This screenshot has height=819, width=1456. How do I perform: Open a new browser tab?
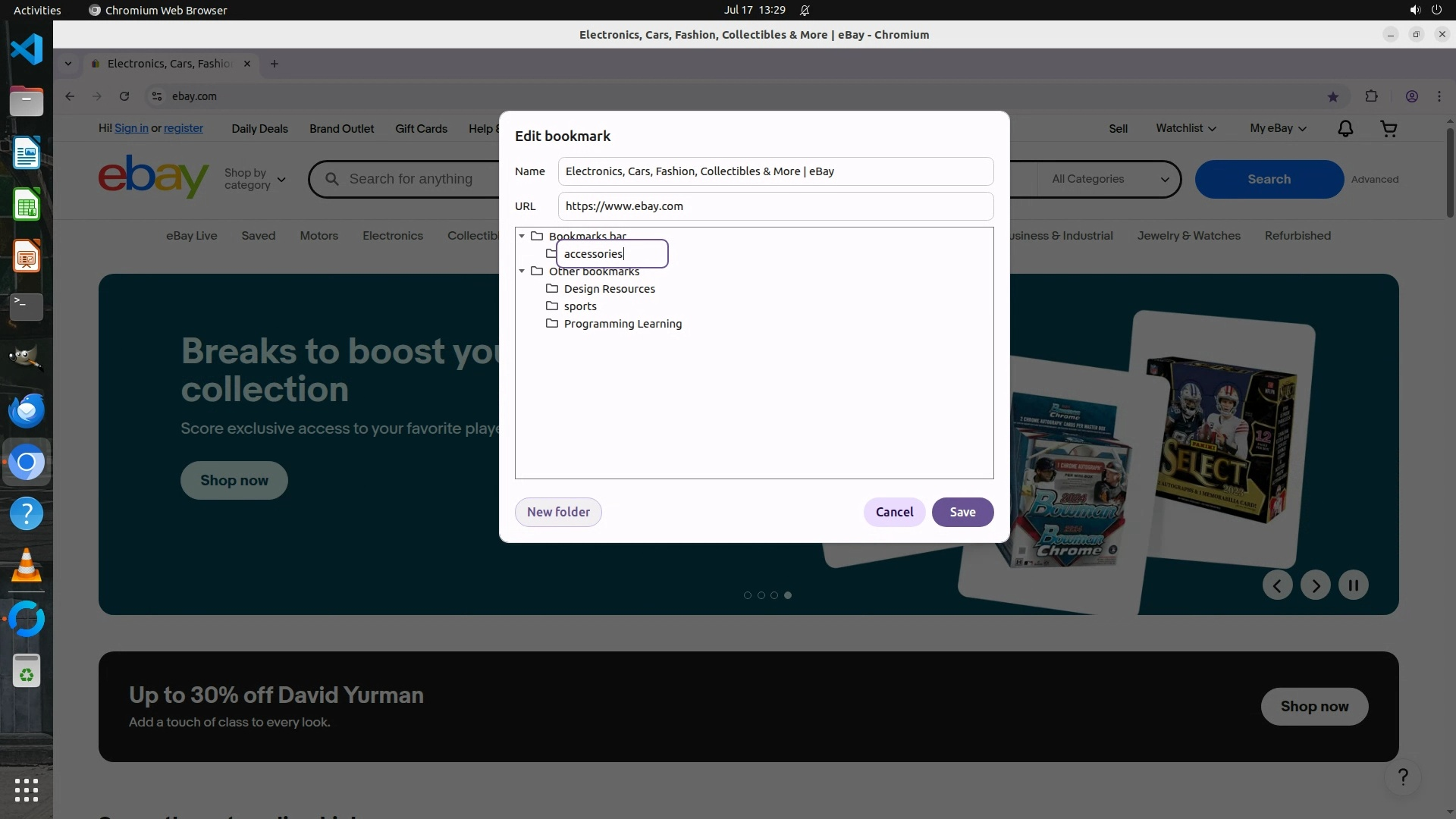point(275,64)
